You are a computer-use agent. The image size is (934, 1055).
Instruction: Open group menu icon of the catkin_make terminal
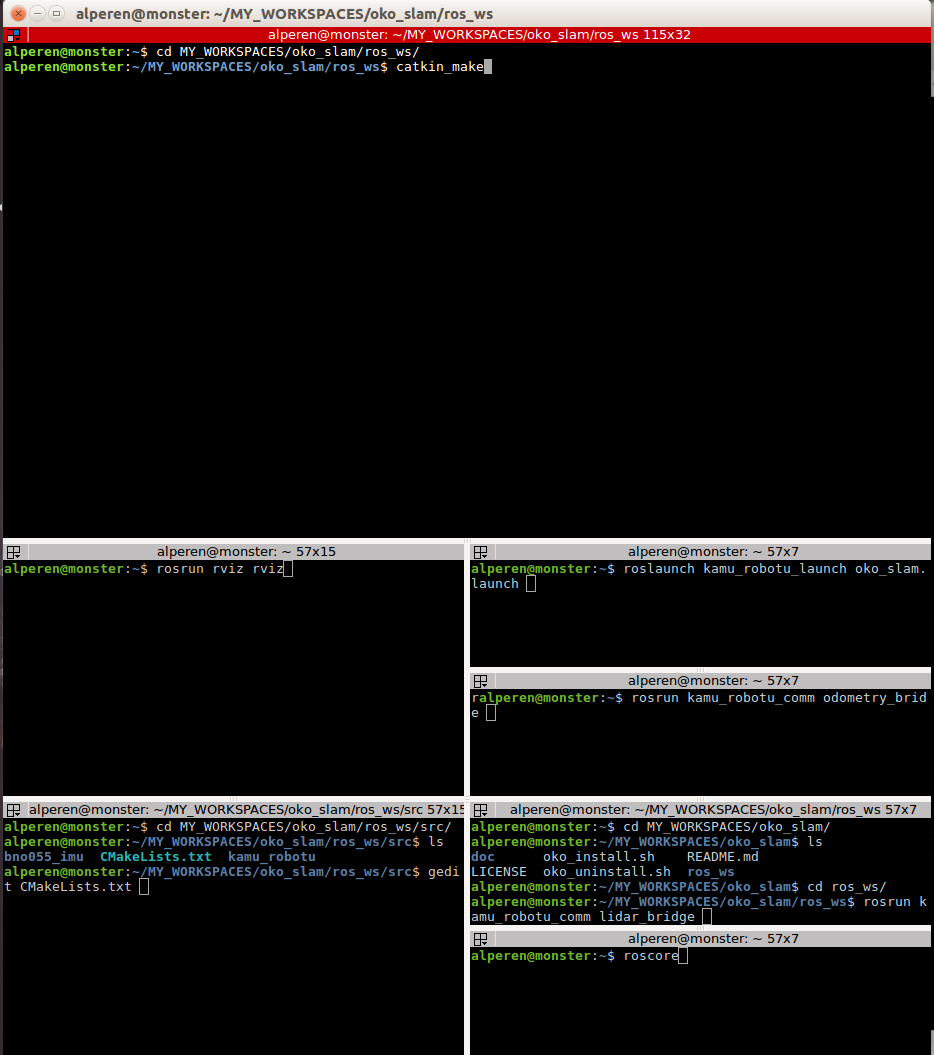[13, 35]
